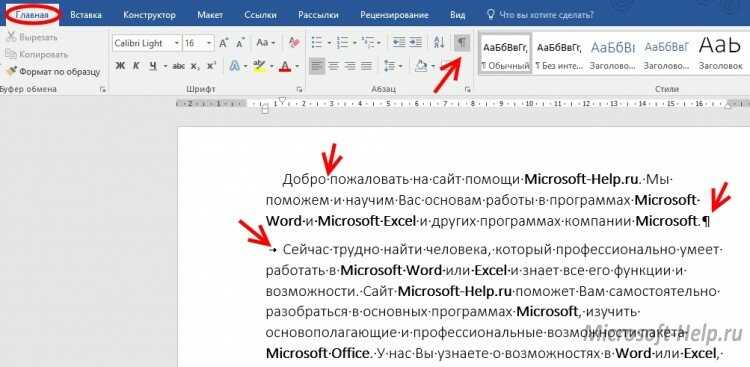Toggle underline formatting (Ч)

[153, 66]
